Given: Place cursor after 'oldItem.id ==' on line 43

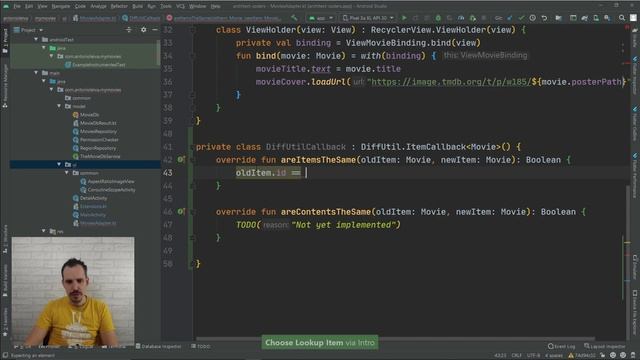Looking at the screenshot, I should click(x=306, y=173).
